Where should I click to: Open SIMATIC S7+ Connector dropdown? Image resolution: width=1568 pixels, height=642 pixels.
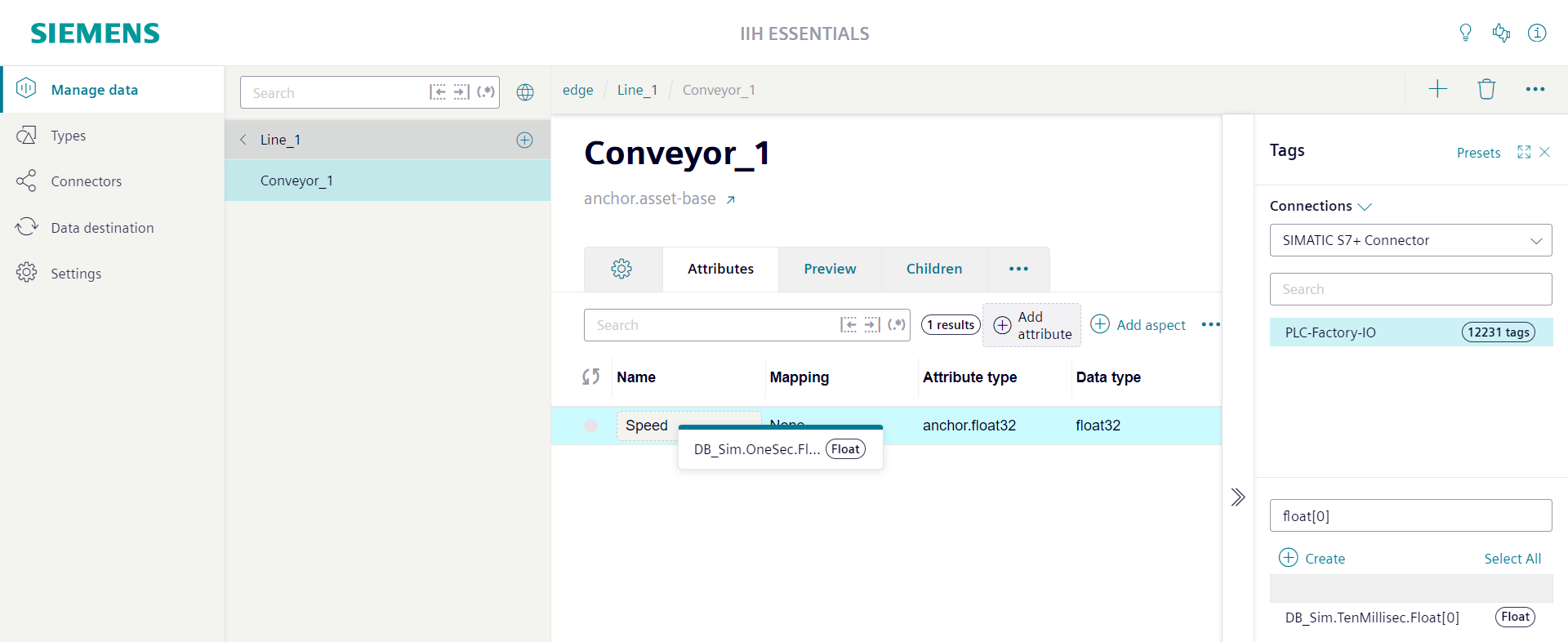click(1410, 240)
